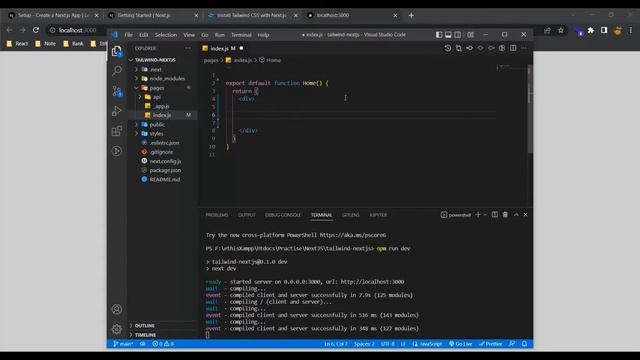Open the Run and Debug view
Viewport: 640px width, 360px height.
tap(117, 111)
